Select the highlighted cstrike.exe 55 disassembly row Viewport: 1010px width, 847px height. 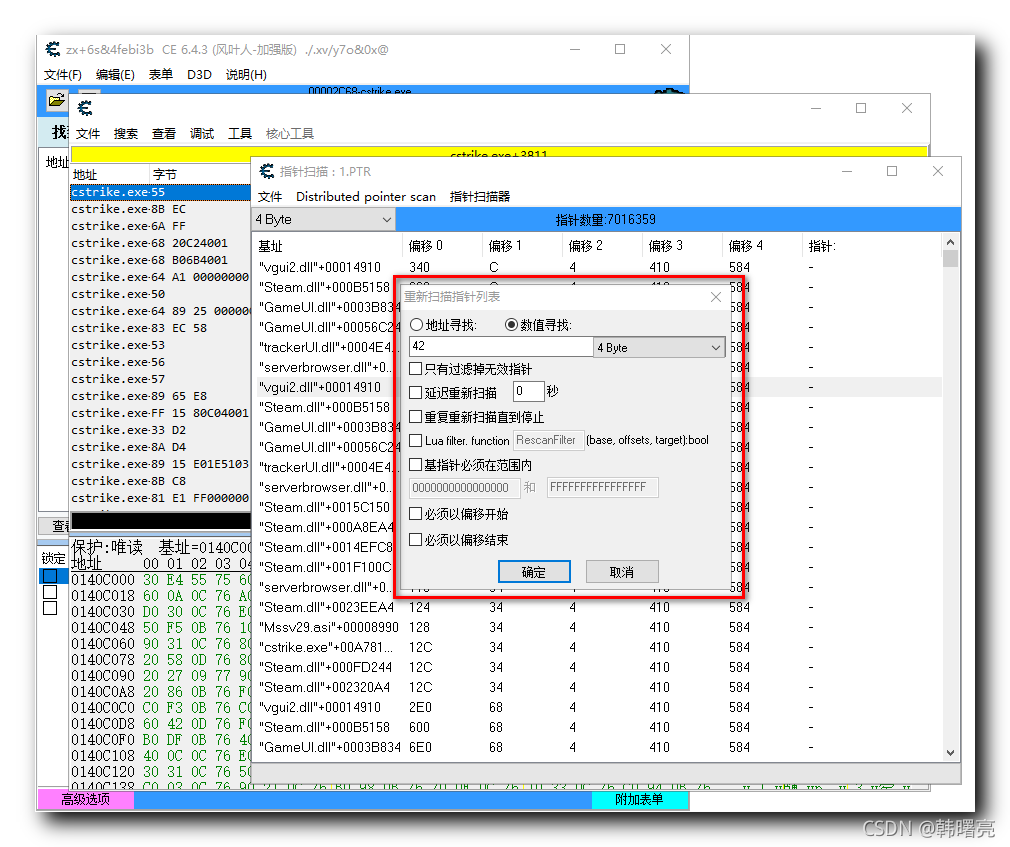[x=160, y=192]
